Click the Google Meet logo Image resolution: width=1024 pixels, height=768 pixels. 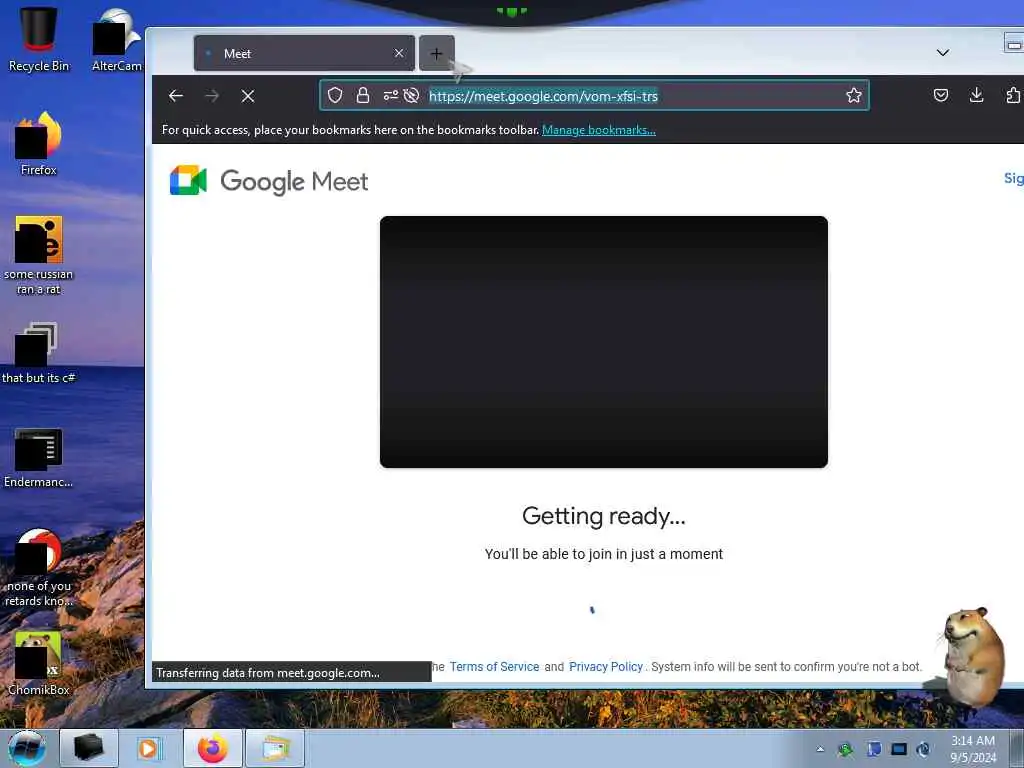tap(268, 181)
